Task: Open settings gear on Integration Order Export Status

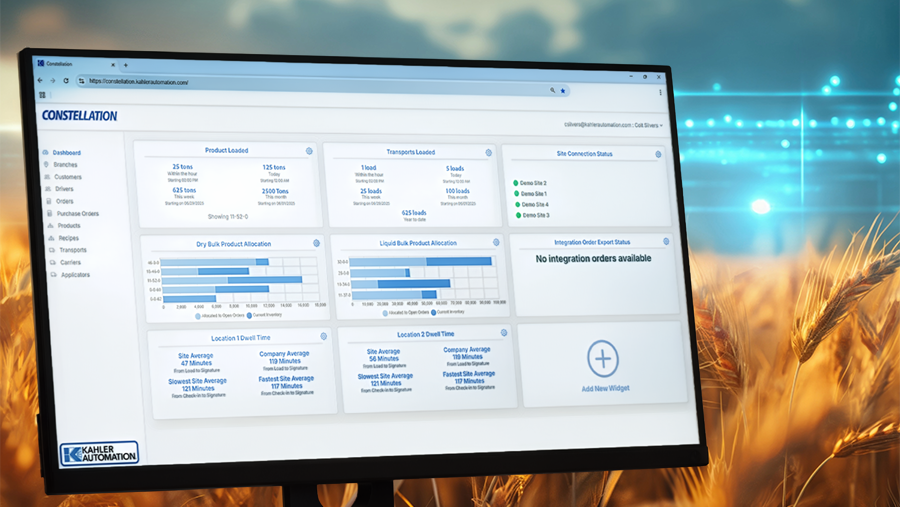Action: pos(666,242)
